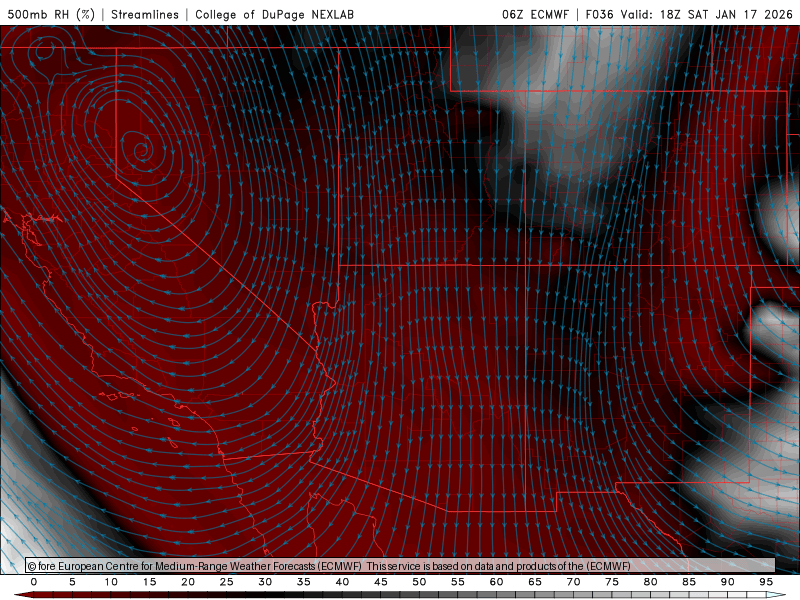Screen dimensions: 800x600
Task: Select the '35' humidity scale label
Action: (x=304, y=582)
